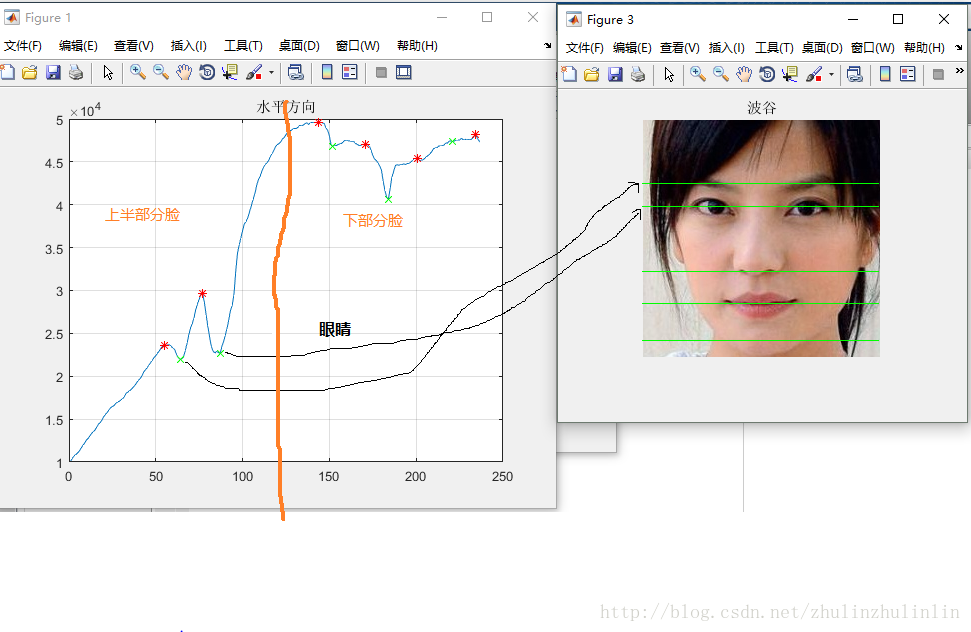The width and height of the screenshot is (971, 632).
Task: Open 编辑(E) menu in Figure 3
Action: coord(632,48)
